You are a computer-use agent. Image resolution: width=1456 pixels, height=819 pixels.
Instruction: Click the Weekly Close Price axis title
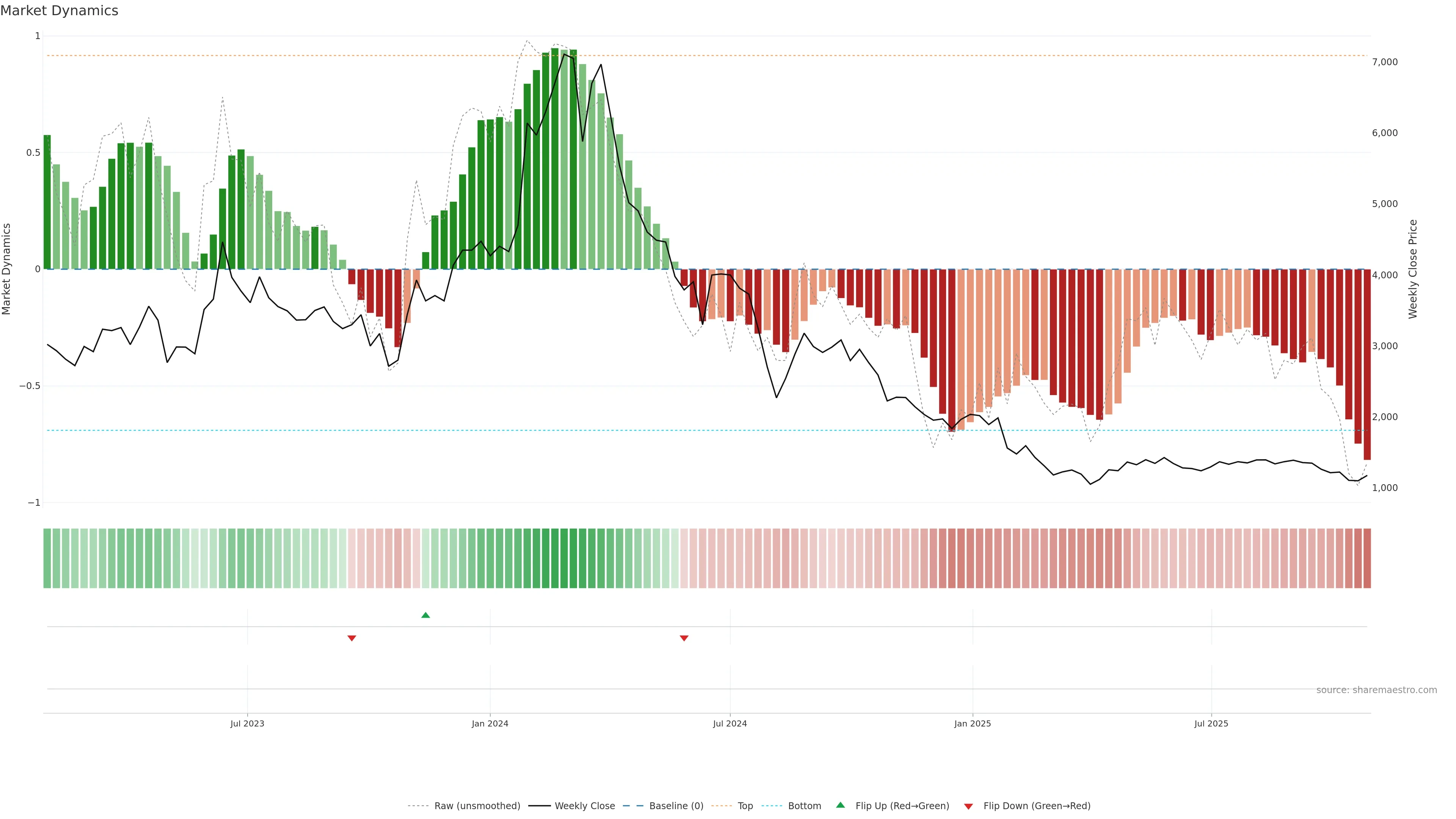[1413, 269]
